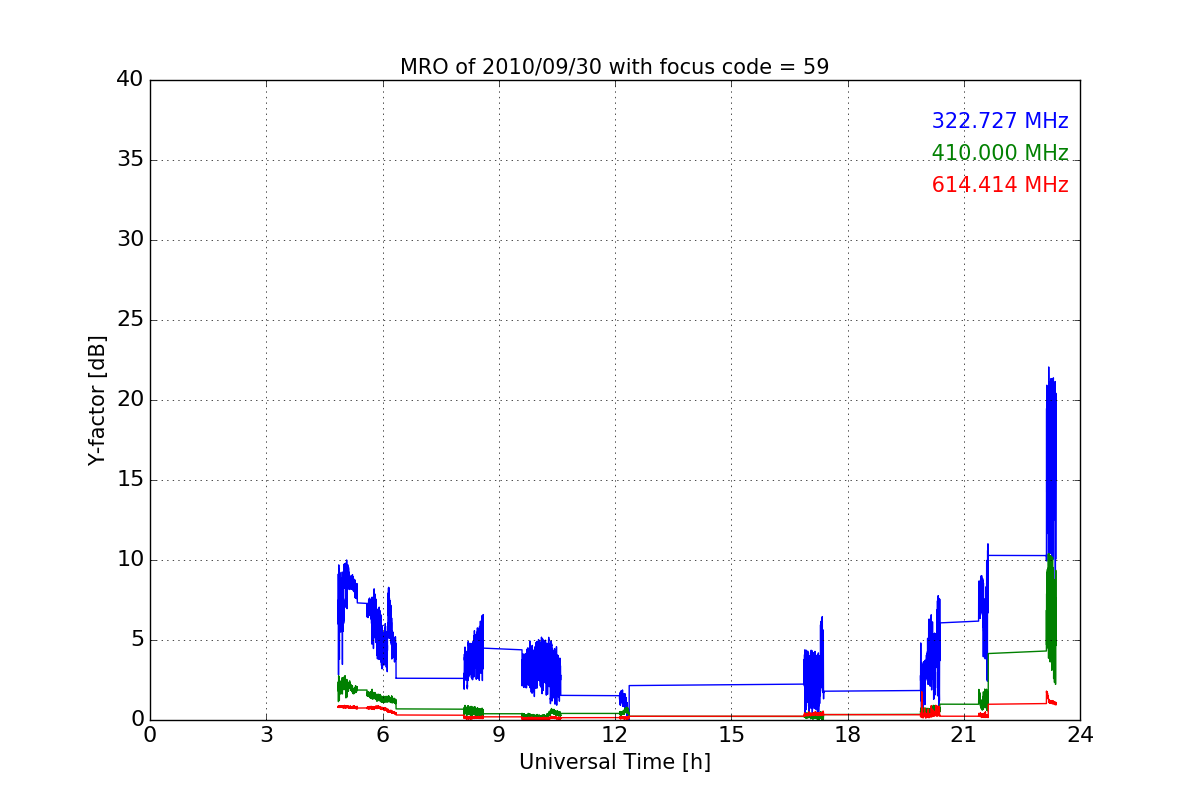Select the blue 322.727 MHz legend label

click(1000, 121)
